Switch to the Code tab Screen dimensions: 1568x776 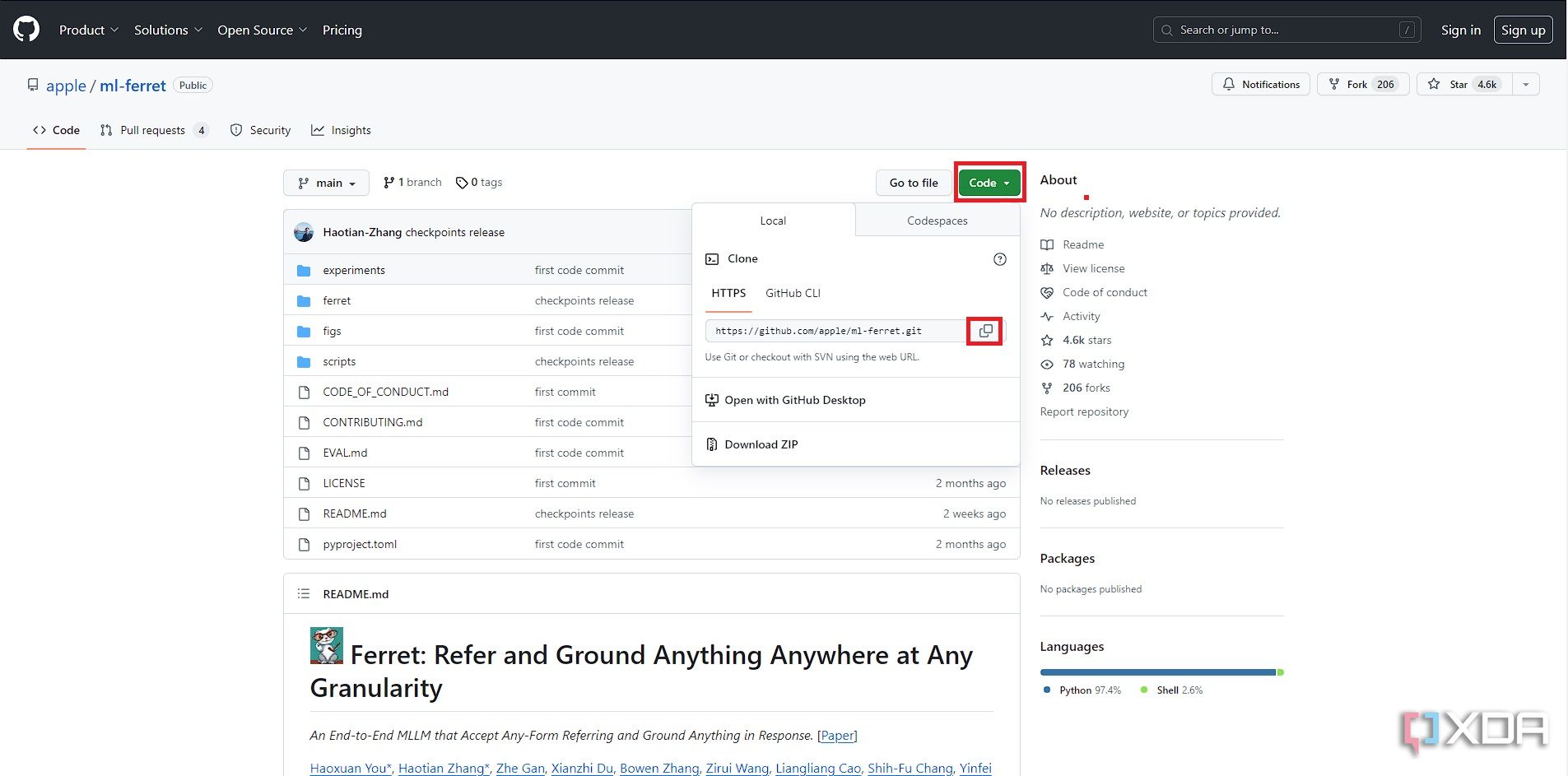click(56, 130)
